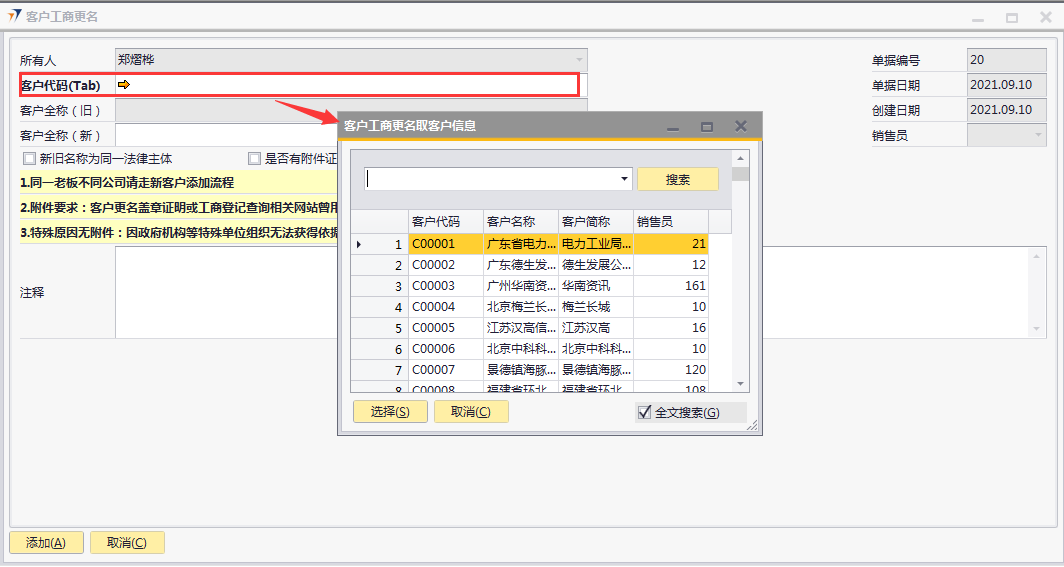The image size is (1064, 567).
Task: Close the 客户工商更名取客户信息 dialog
Action: tap(741, 126)
